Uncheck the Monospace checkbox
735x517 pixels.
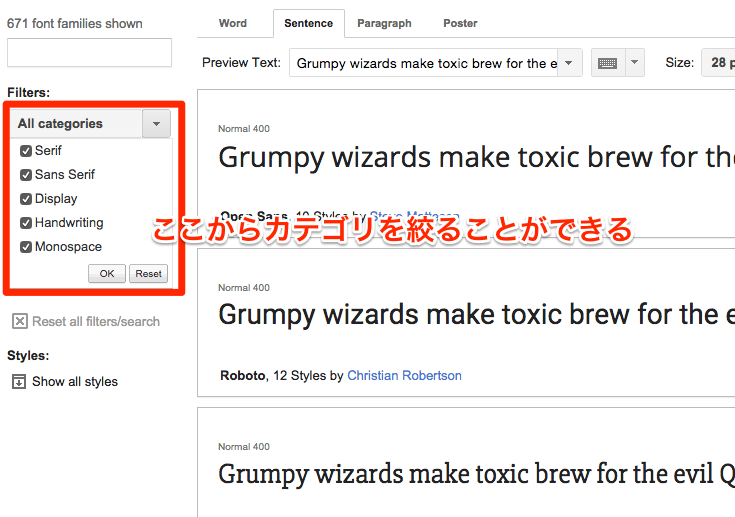[x=26, y=247]
